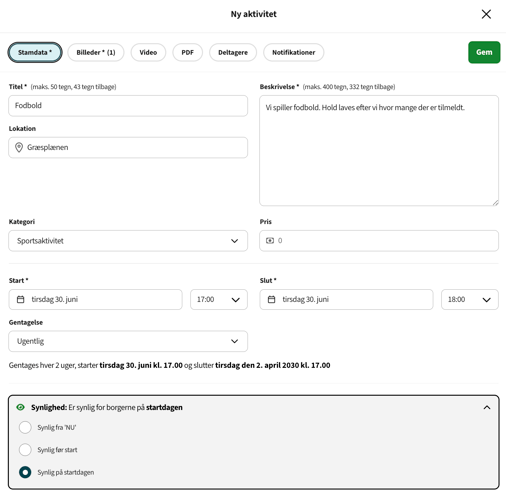The width and height of the screenshot is (506, 495).
Task: Click the location pin icon in Lokation
Action: coord(19,147)
